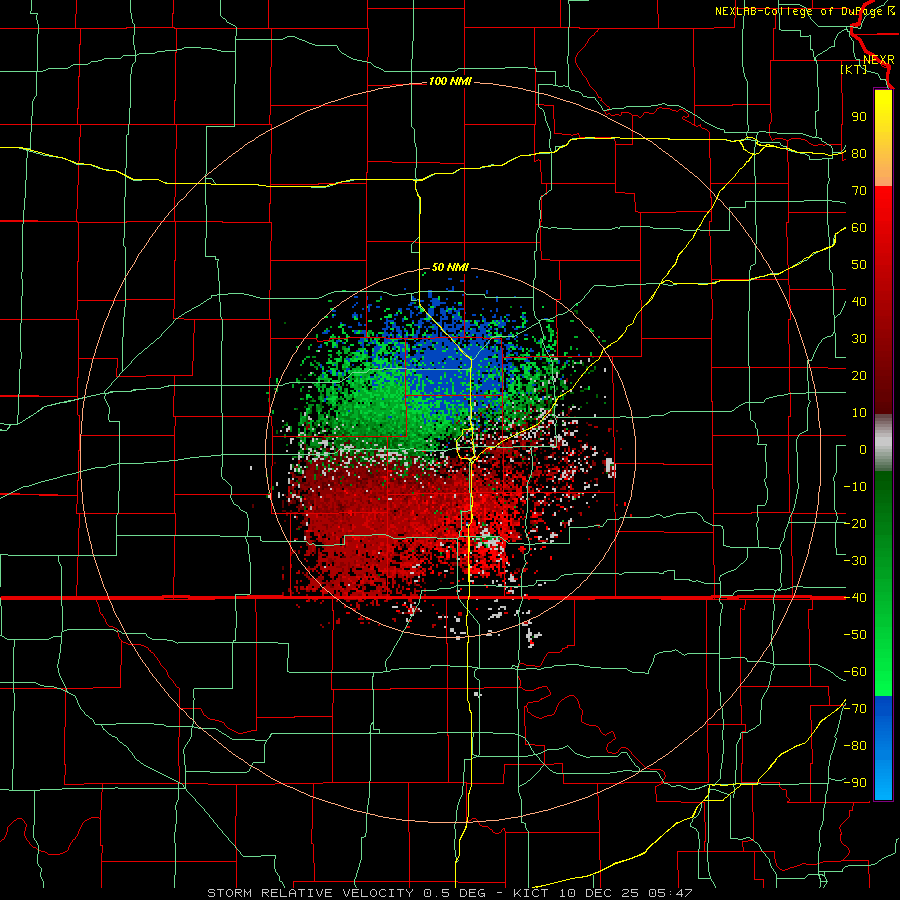Click the positive "60" color scale label
Viewport: 900px width, 900px height.
[859, 228]
